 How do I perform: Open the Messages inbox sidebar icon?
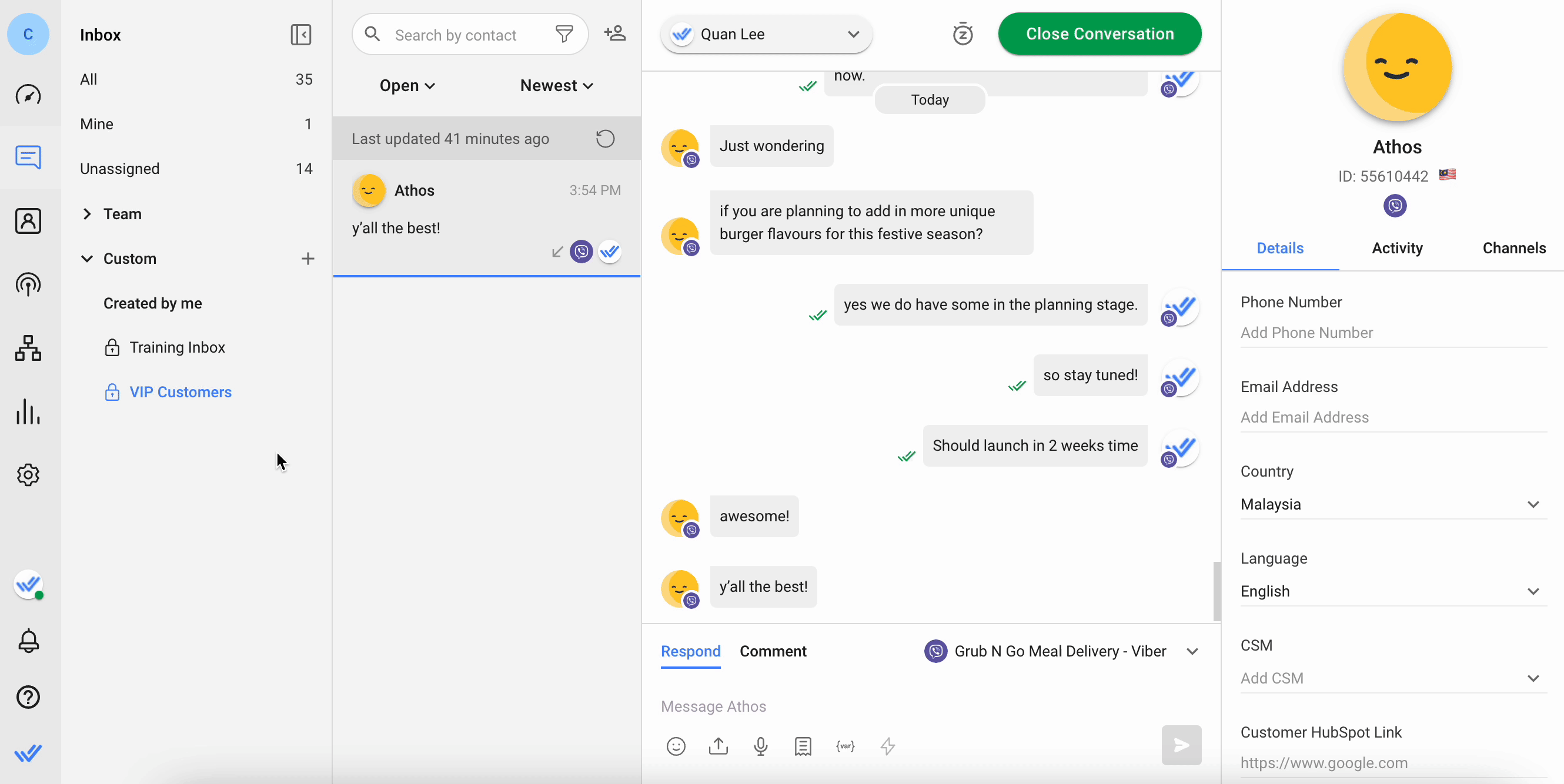28,157
